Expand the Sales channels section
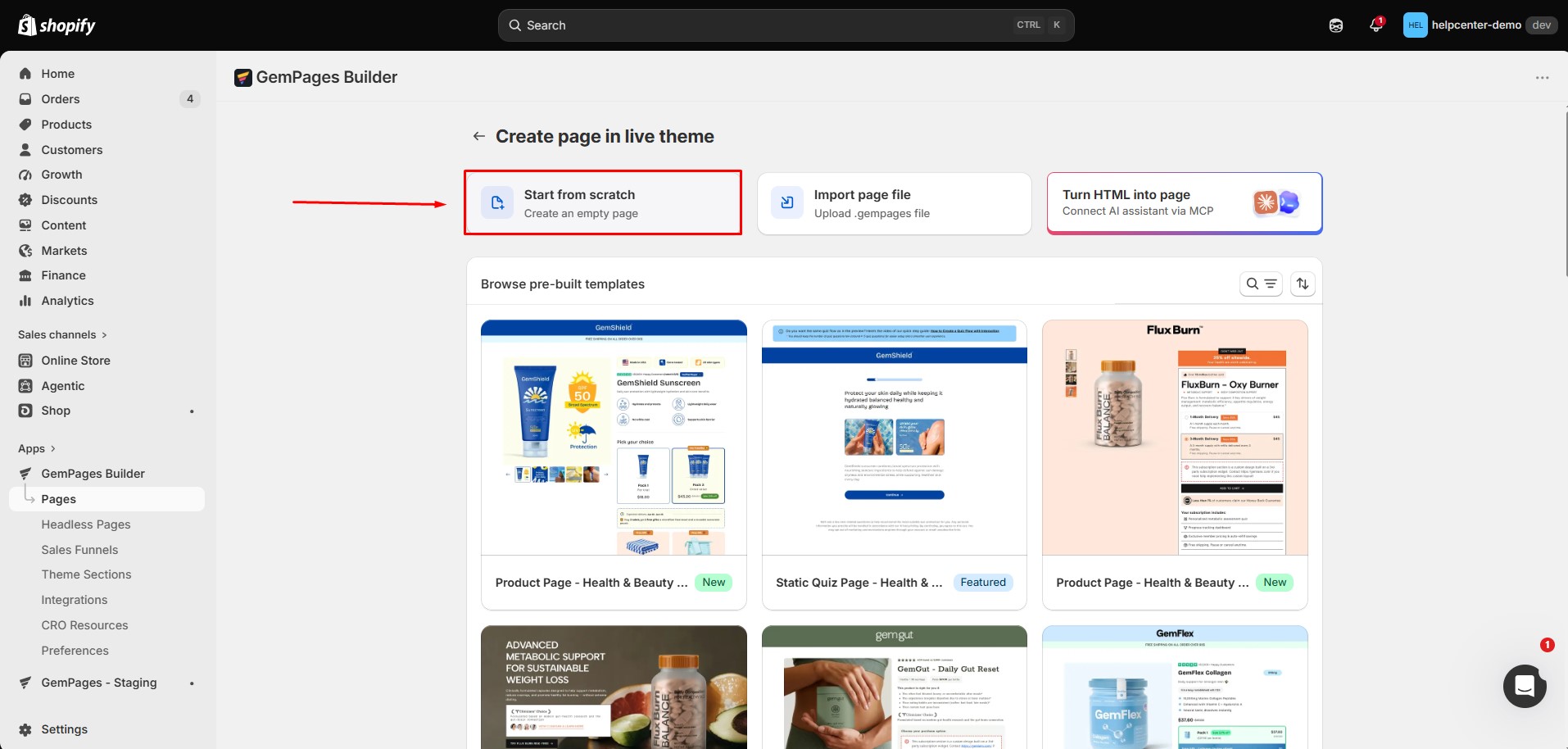This screenshot has width=1568, height=749. 63,334
